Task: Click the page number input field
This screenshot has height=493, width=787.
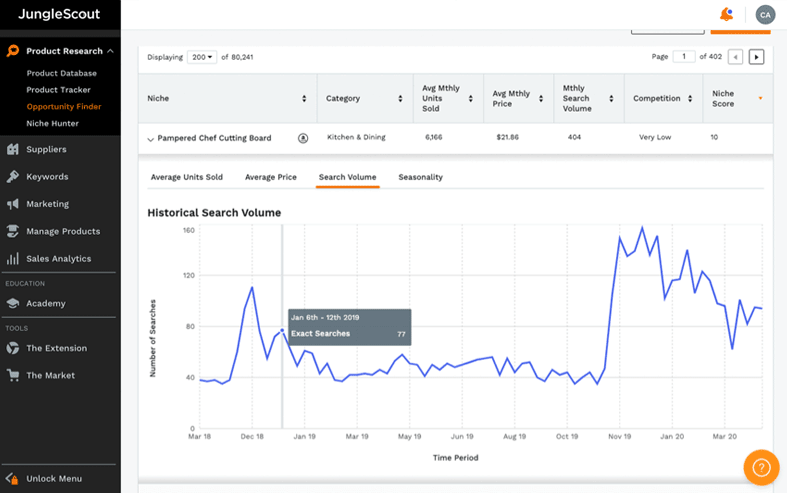Action: (684, 57)
